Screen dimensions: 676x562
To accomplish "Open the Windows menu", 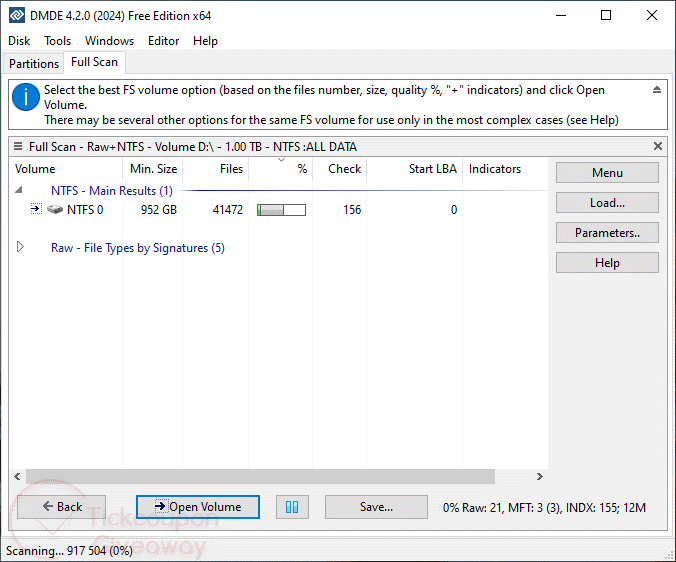I will pyautogui.click(x=110, y=41).
